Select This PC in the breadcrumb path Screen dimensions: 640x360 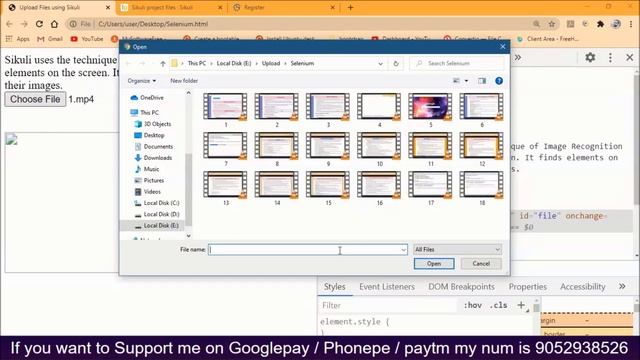click(x=197, y=63)
